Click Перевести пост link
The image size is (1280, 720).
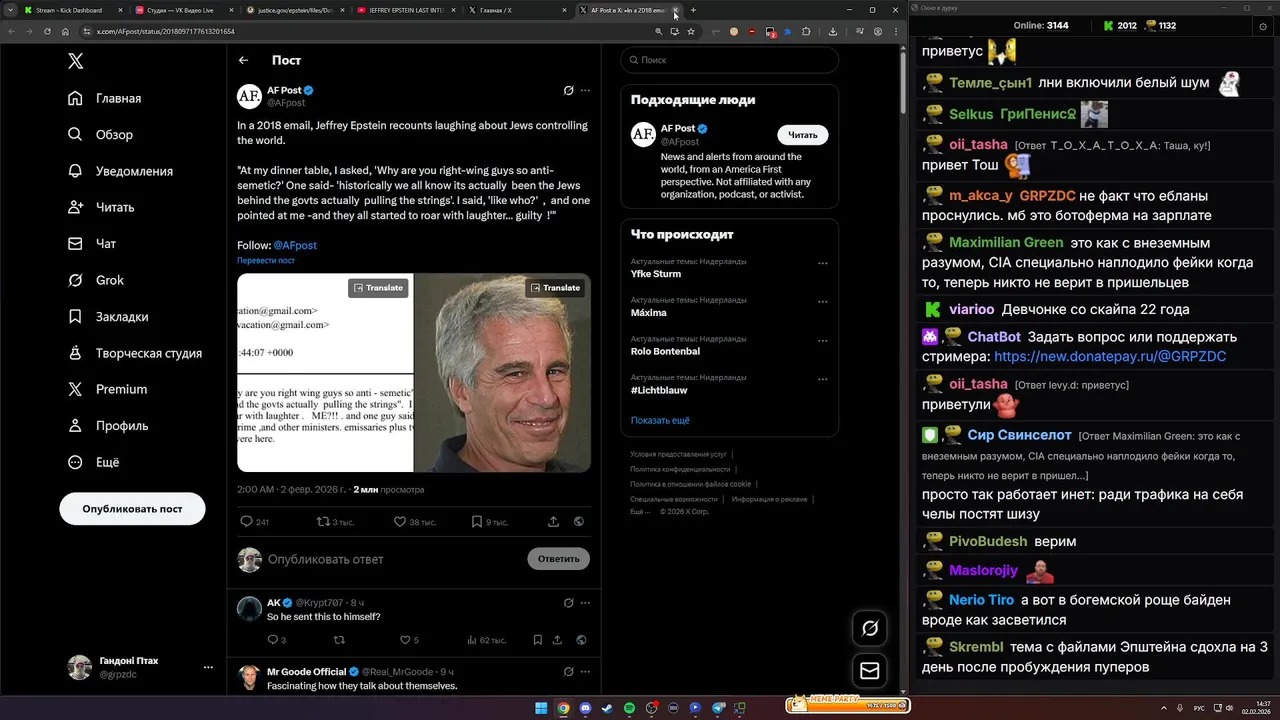tap(266, 260)
